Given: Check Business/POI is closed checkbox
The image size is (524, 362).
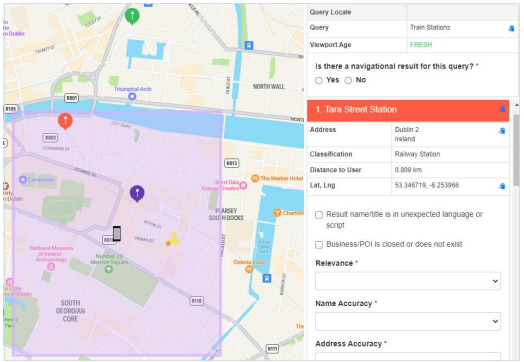Looking at the screenshot, I should [319, 245].
